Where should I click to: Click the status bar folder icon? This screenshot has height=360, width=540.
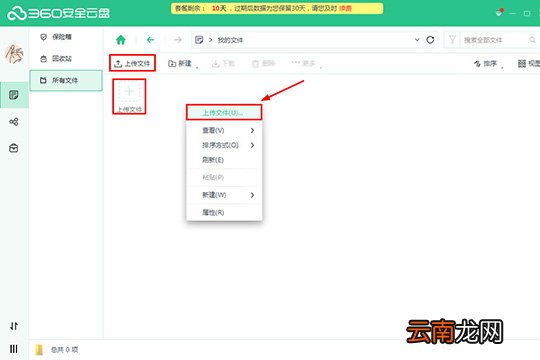tap(39, 350)
